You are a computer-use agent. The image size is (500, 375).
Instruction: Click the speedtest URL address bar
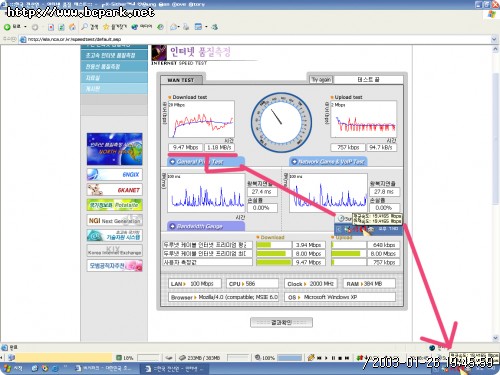point(255,39)
